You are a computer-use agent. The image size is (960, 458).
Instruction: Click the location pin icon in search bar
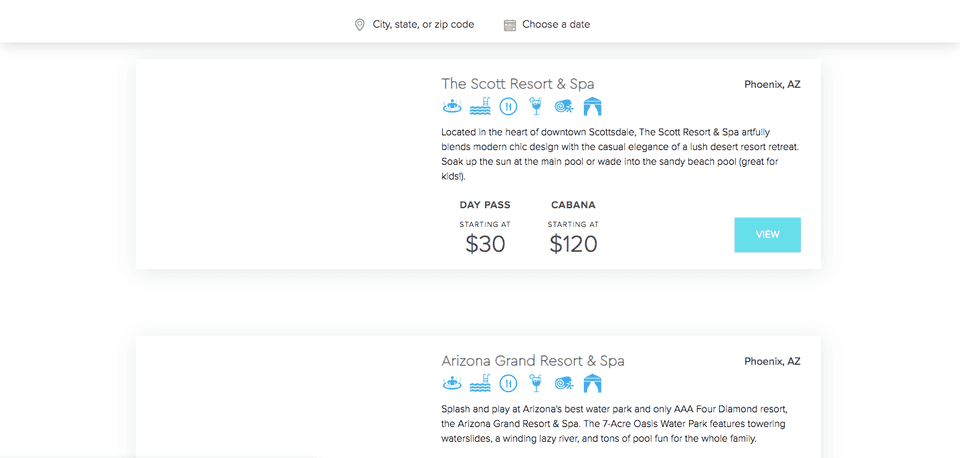point(359,25)
